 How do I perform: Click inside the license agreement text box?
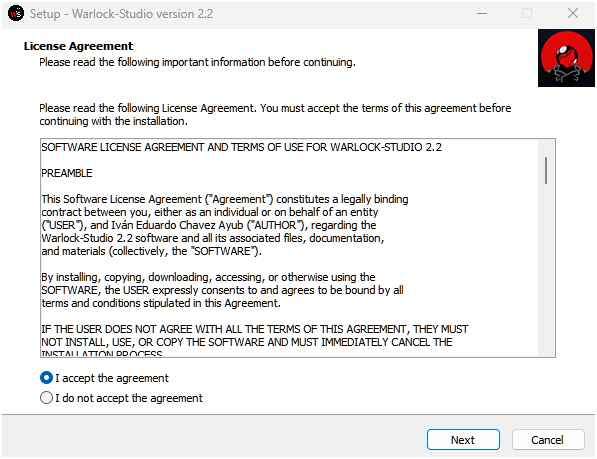click(x=289, y=248)
